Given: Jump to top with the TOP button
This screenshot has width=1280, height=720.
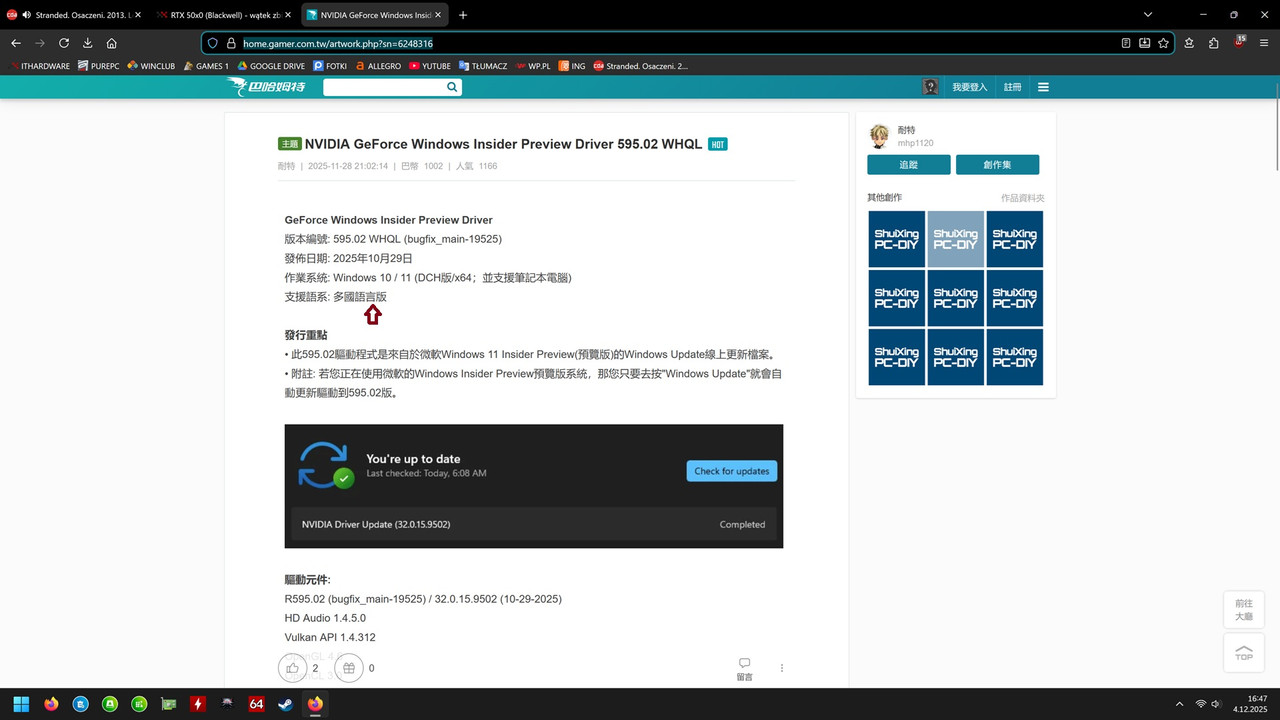Looking at the screenshot, I should click(1243, 653).
